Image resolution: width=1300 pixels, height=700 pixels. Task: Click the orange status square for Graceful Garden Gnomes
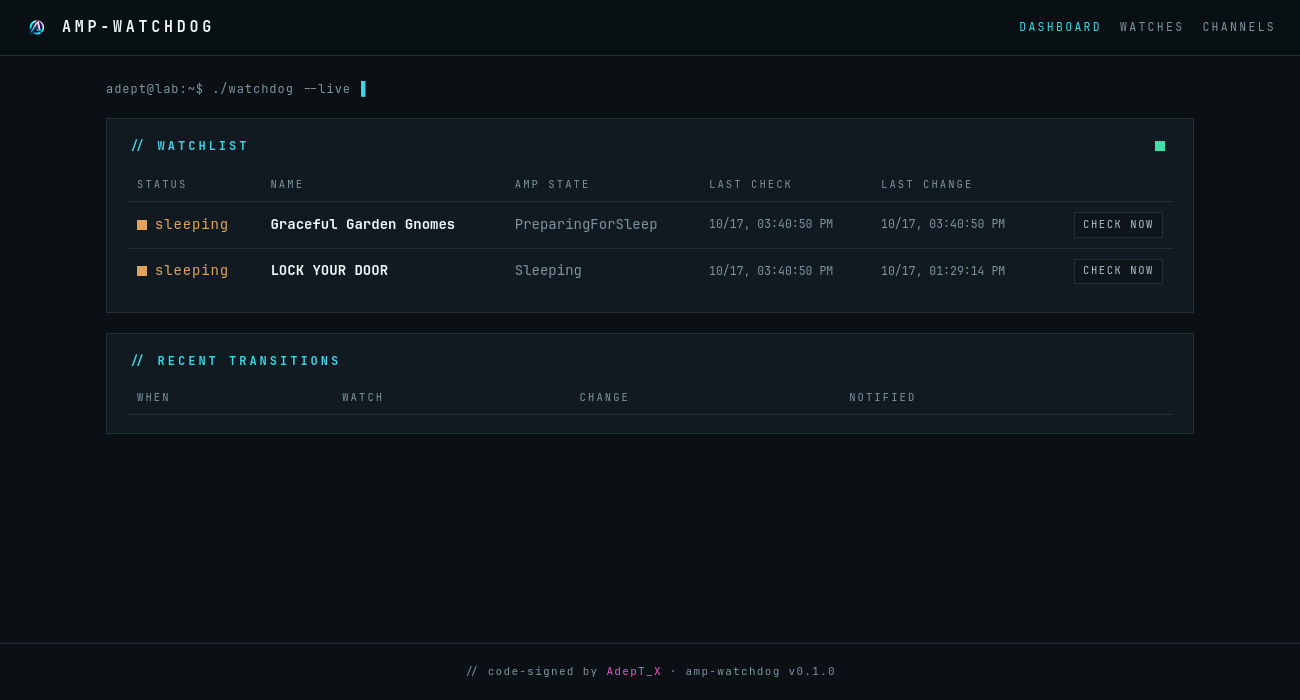click(142, 225)
